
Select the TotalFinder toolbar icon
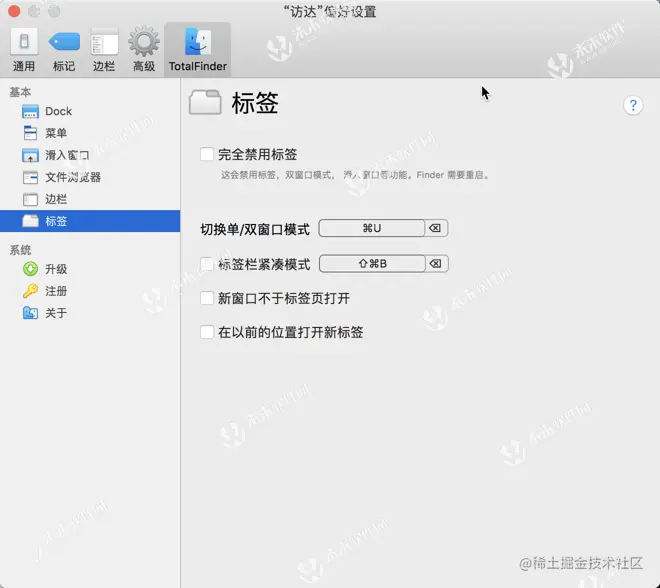[198, 42]
